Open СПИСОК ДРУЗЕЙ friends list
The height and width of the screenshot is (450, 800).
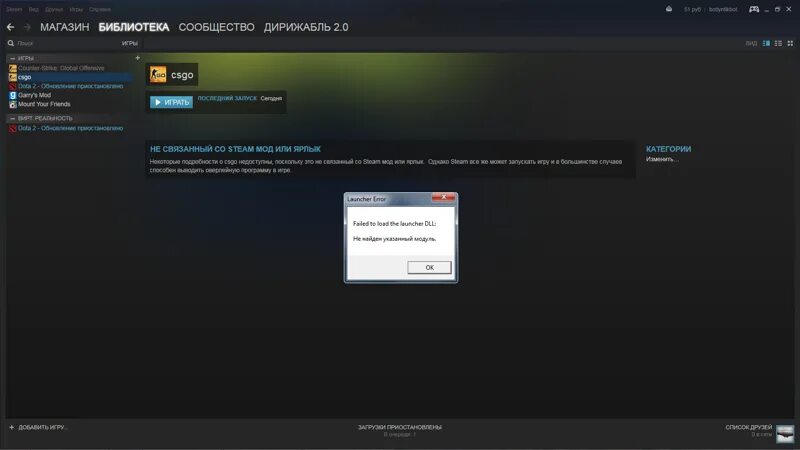tap(748, 427)
